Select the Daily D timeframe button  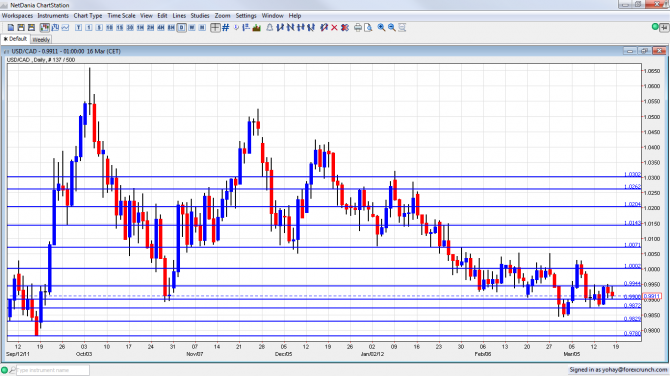[182, 28]
